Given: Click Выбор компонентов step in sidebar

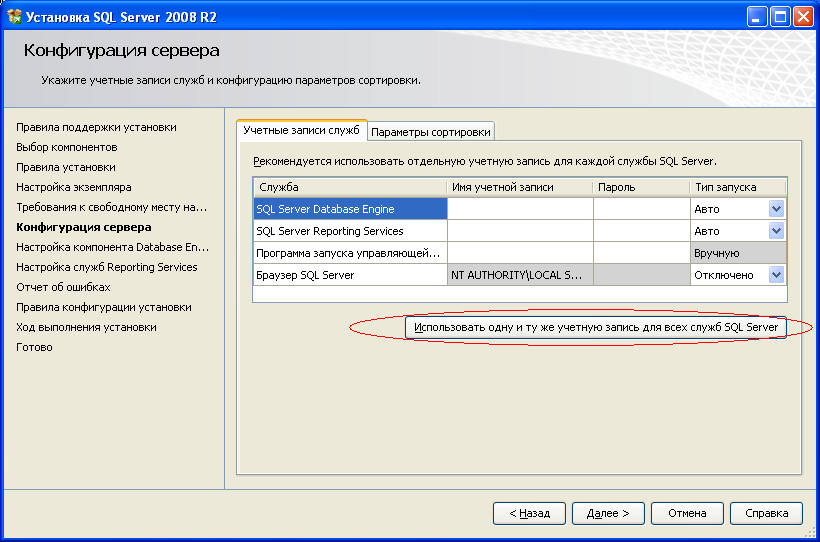Looking at the screenshot, I should pos(66,147).
